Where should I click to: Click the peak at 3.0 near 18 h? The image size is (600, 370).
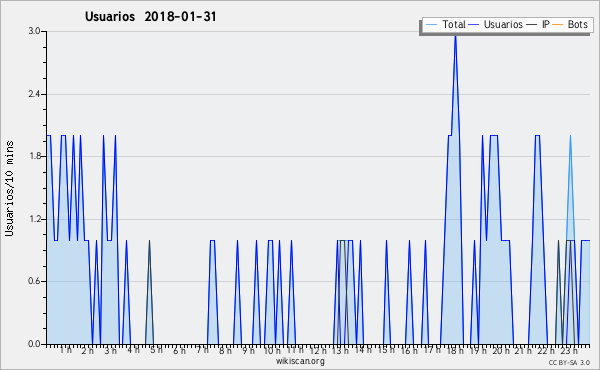(455, 36)
